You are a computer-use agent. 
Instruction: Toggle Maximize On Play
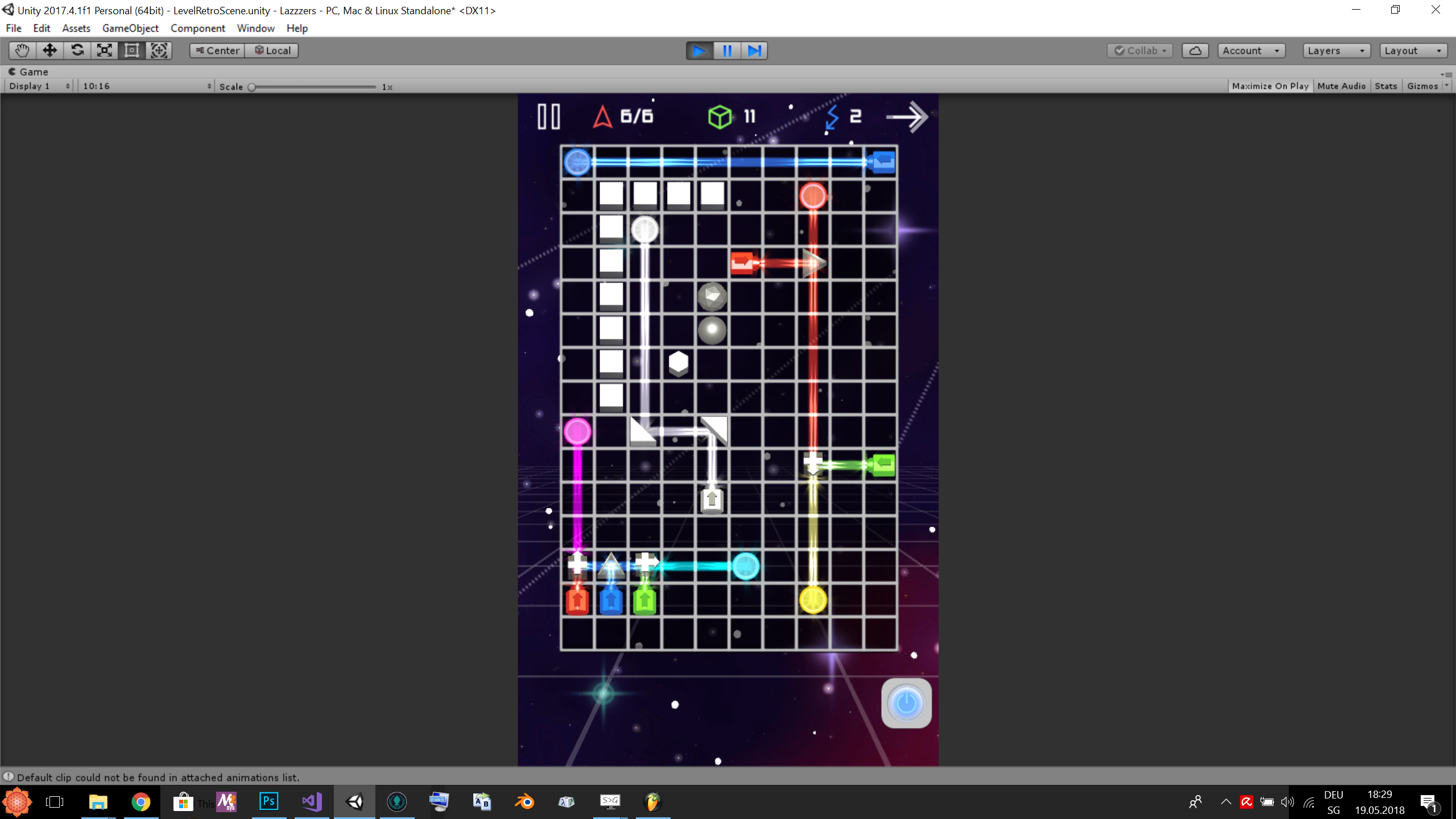point(1270,86)
